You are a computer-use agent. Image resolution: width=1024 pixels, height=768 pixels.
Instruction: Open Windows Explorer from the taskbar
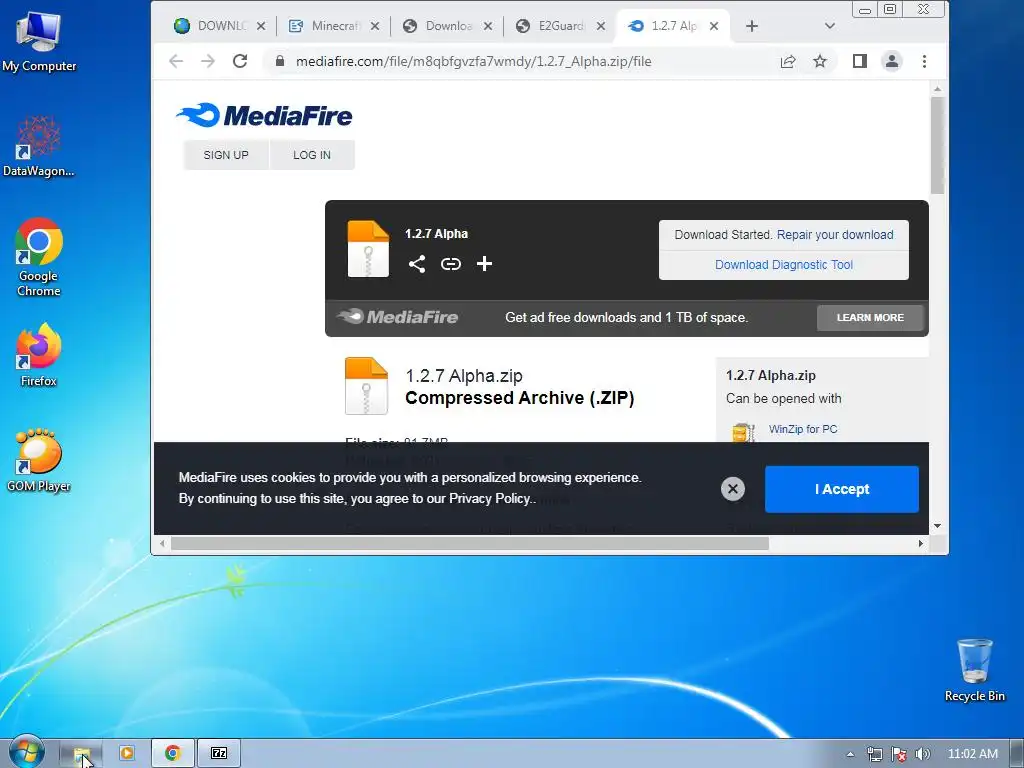coord(82,754)
